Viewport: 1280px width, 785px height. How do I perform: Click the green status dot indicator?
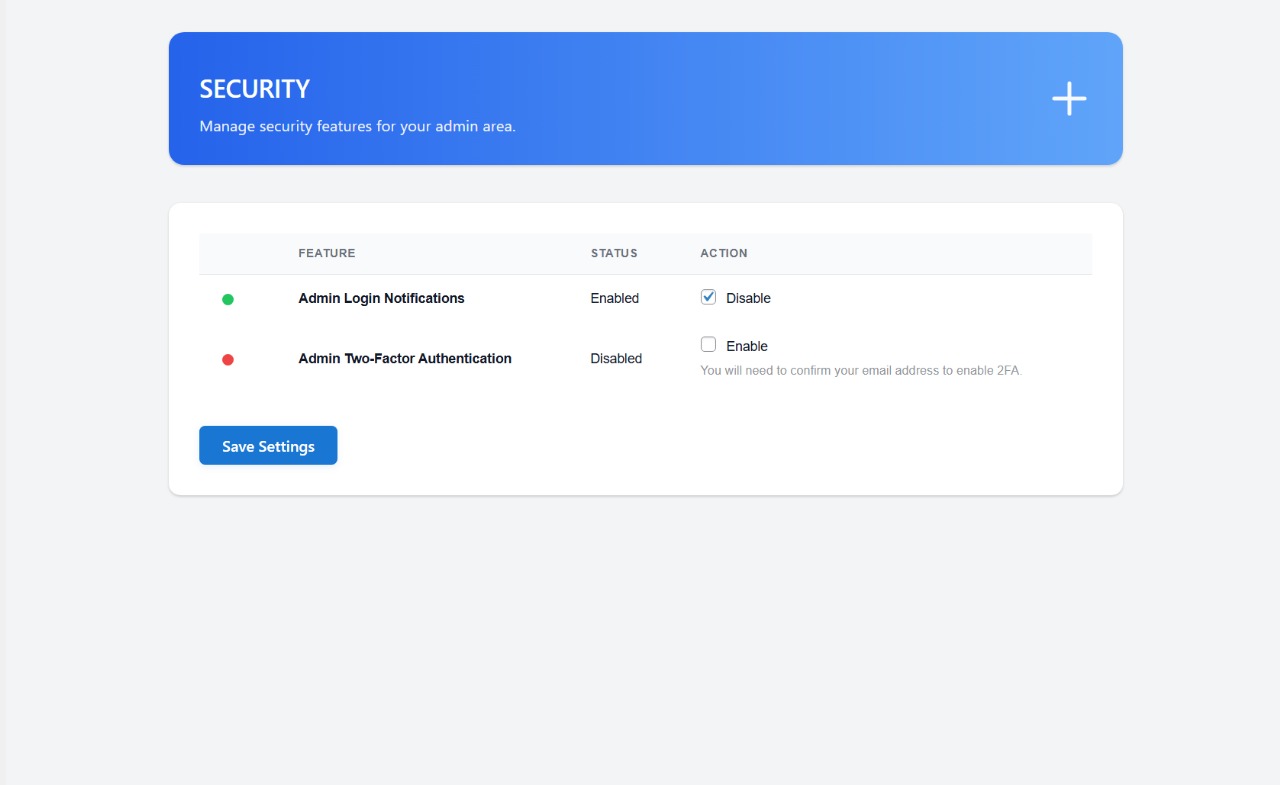click(x=228, y=299)
